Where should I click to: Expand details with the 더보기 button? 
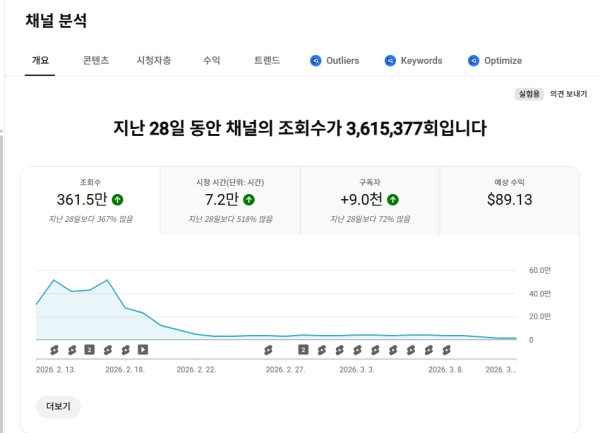(x=58, y=406)
